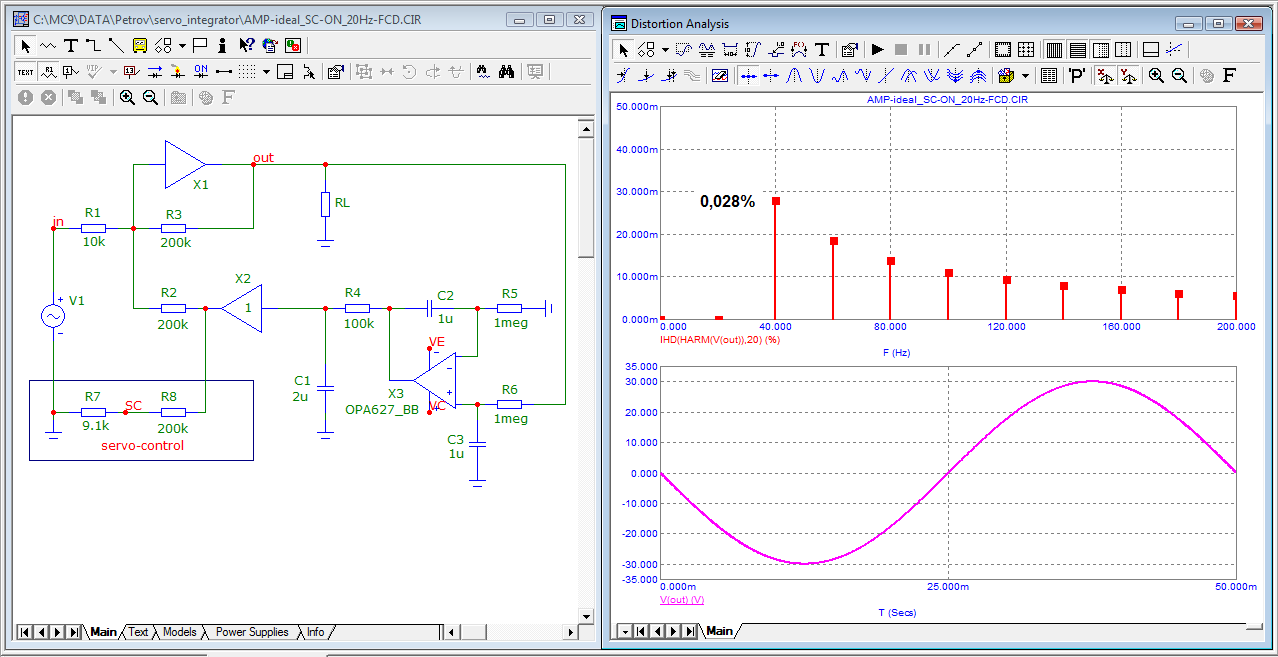
Task: Click the schematic vertical scrollbar up arrow
Action: click(586, 128)
